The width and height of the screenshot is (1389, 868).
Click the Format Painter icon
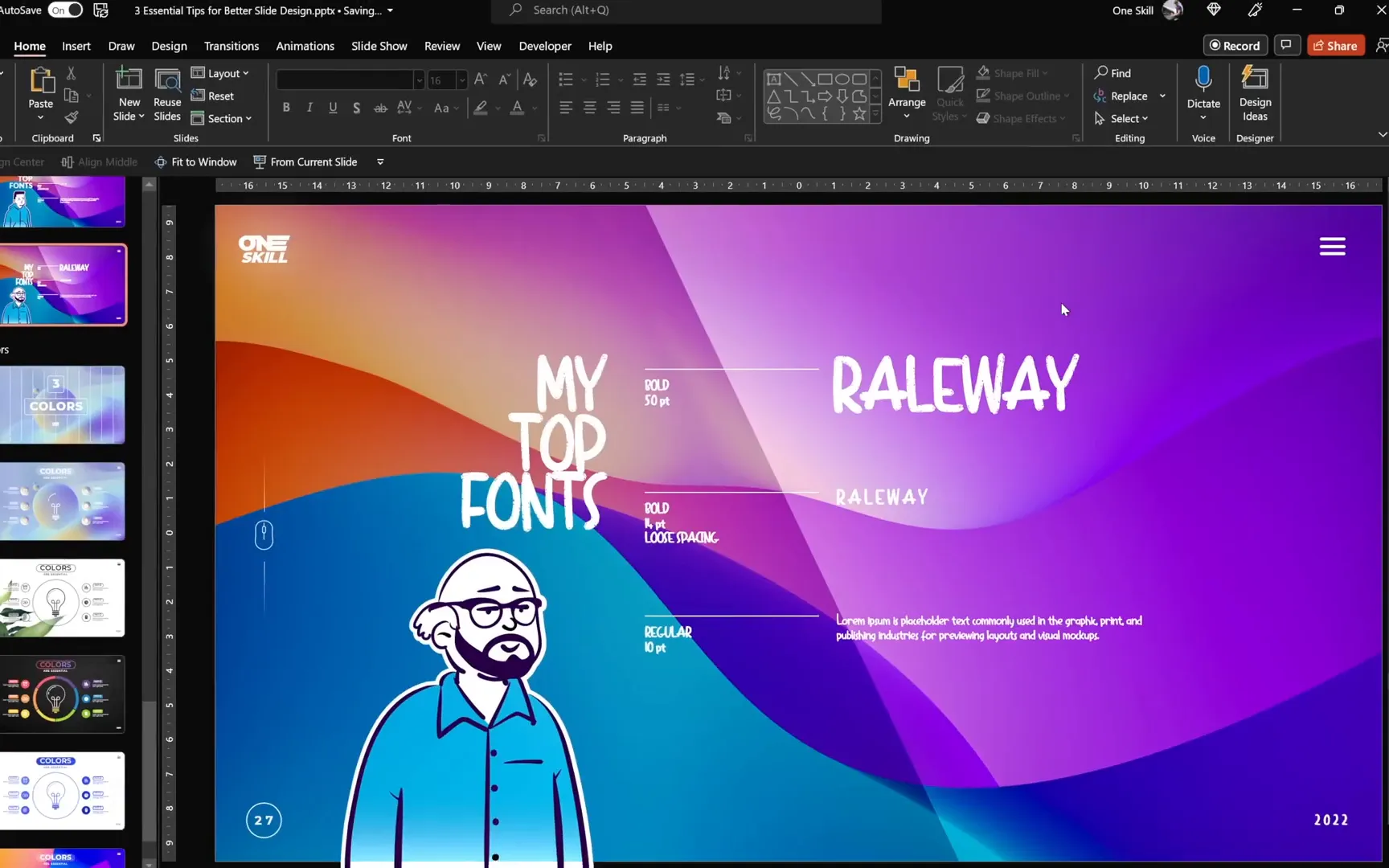pos(72,118)
